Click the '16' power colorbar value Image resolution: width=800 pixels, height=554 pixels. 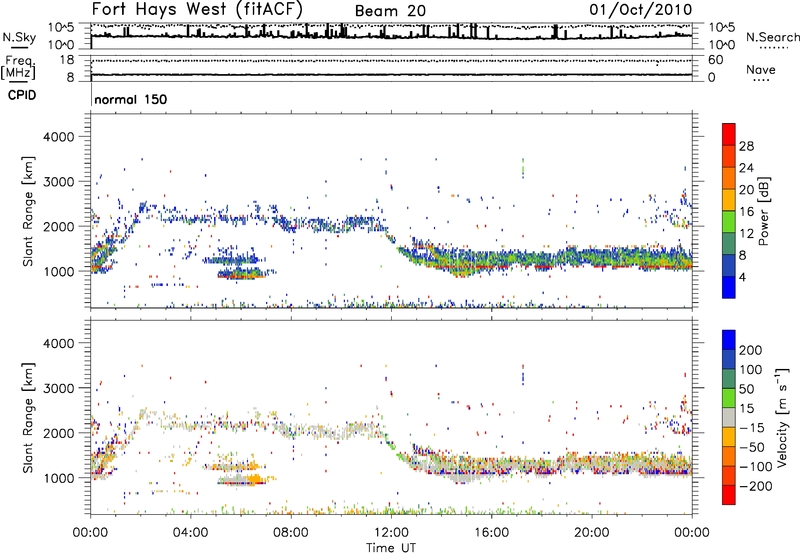coord(746,212)
